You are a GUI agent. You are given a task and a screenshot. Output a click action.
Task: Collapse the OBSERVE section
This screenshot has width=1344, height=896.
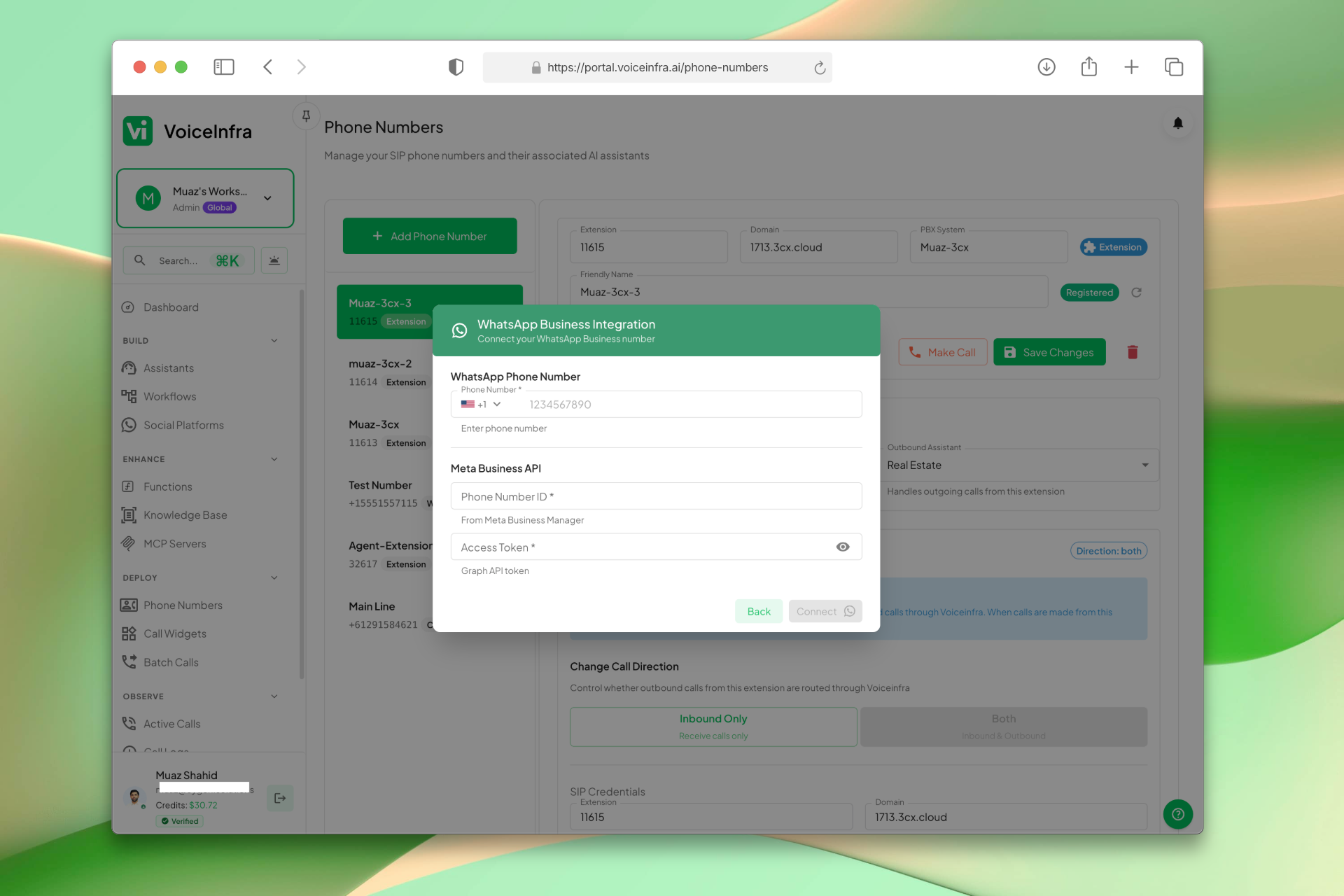pos(274,696)
